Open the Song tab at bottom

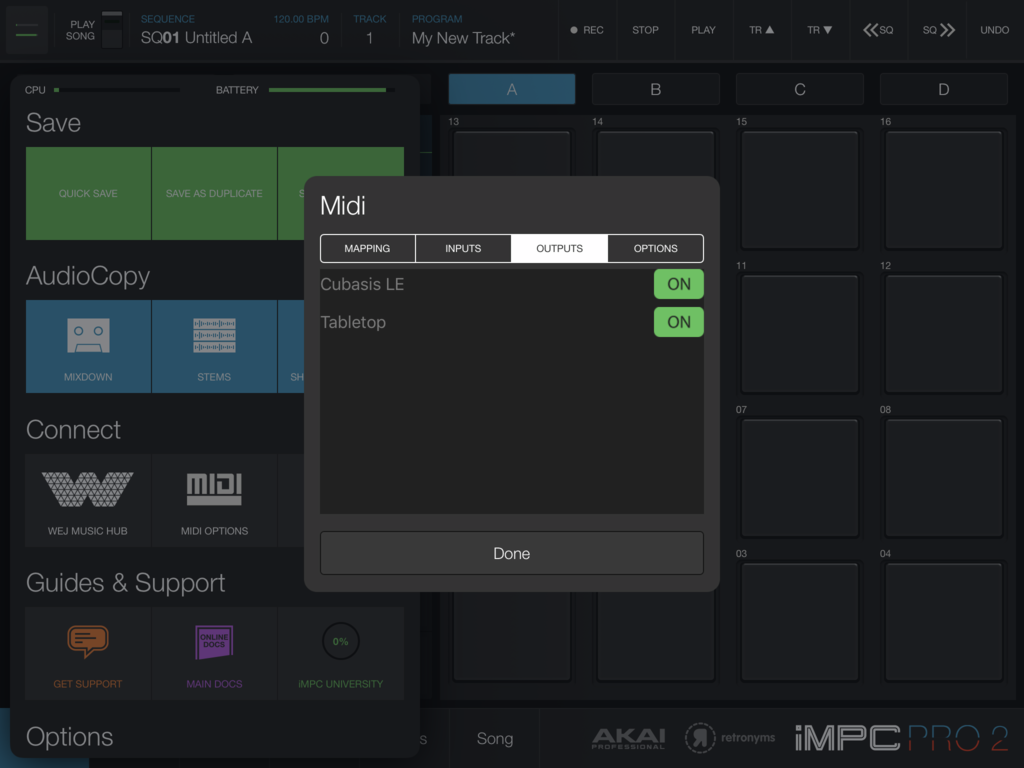pos(495,739)
